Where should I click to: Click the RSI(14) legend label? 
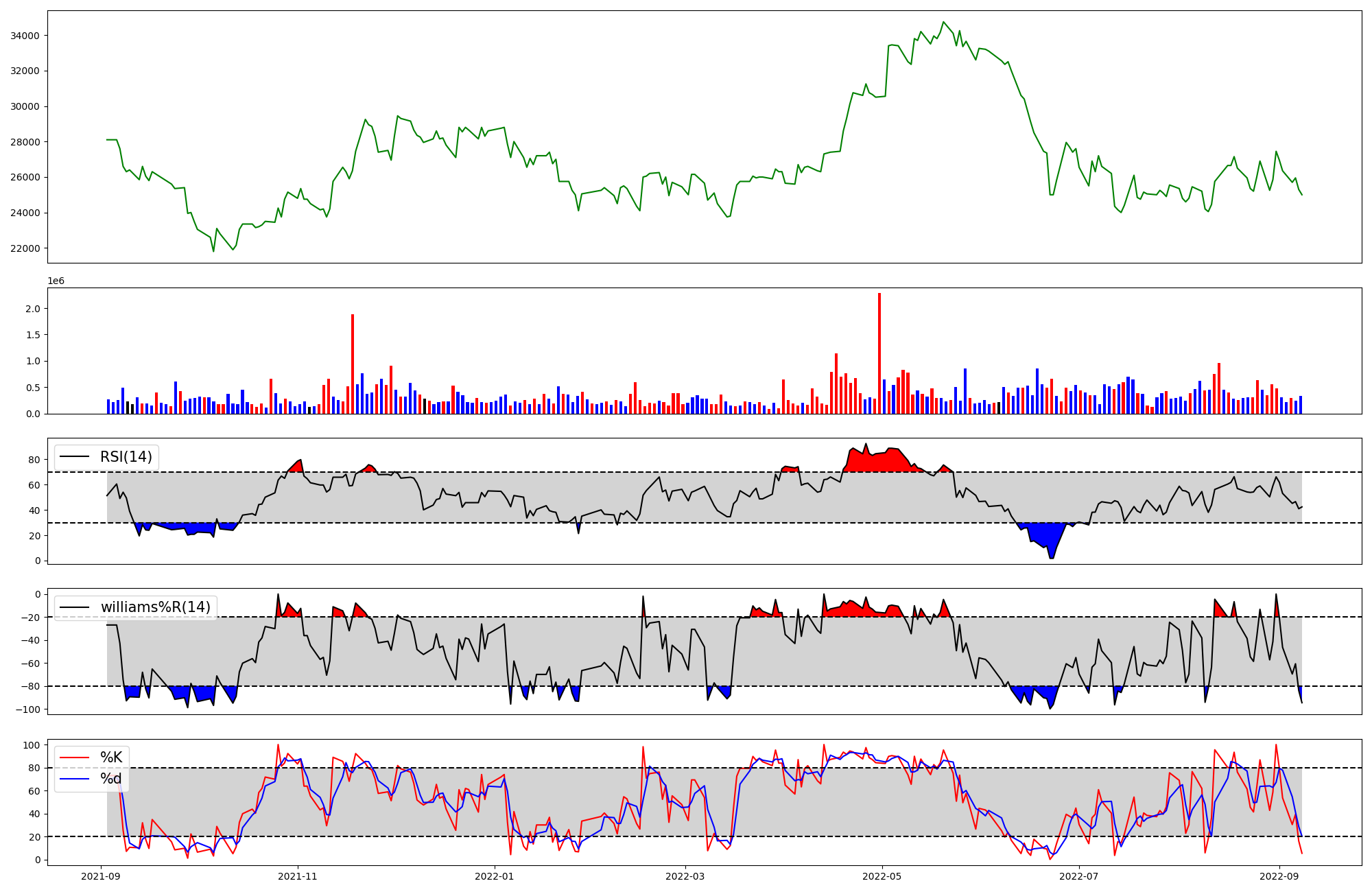point(126,457)
